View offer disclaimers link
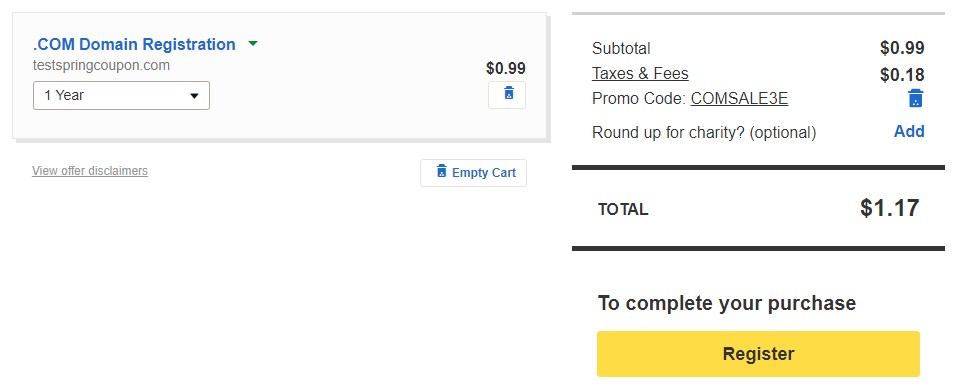This screenshot has height=389, width=960. [90, 171]
